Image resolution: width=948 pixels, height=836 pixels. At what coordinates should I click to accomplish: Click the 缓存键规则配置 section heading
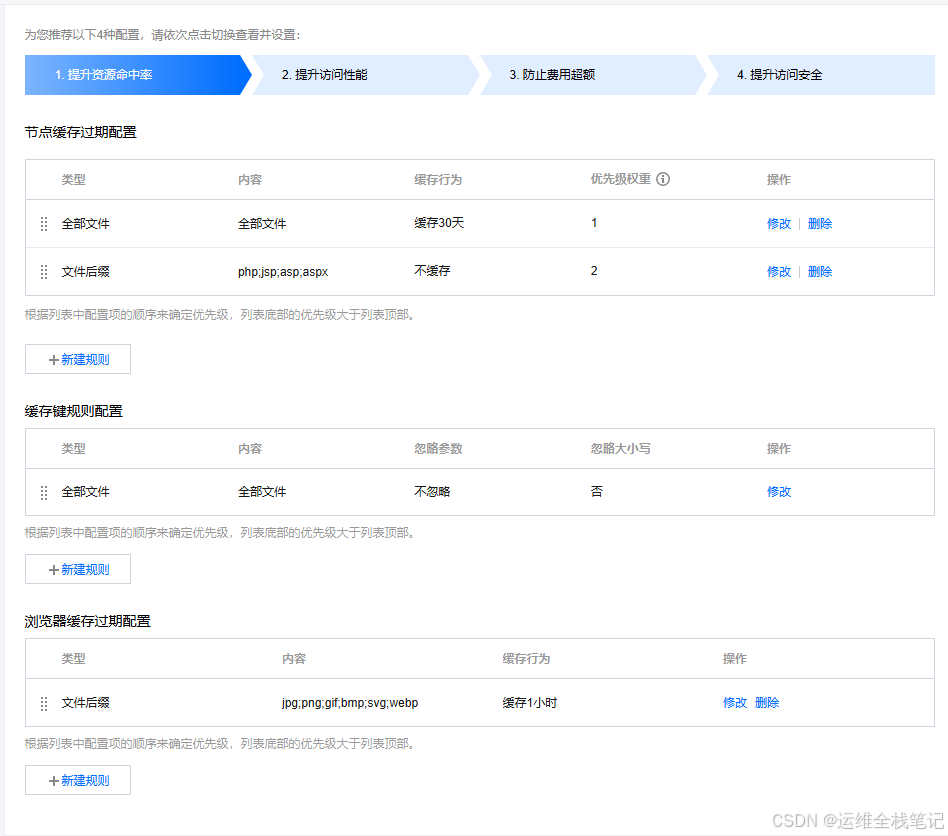[74, 412]
